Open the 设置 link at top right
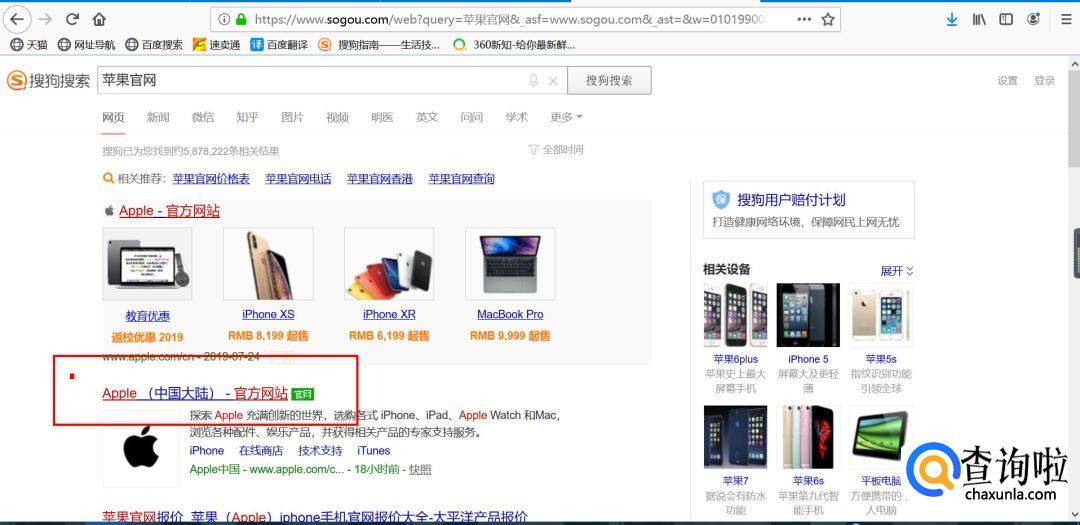 1007,81
